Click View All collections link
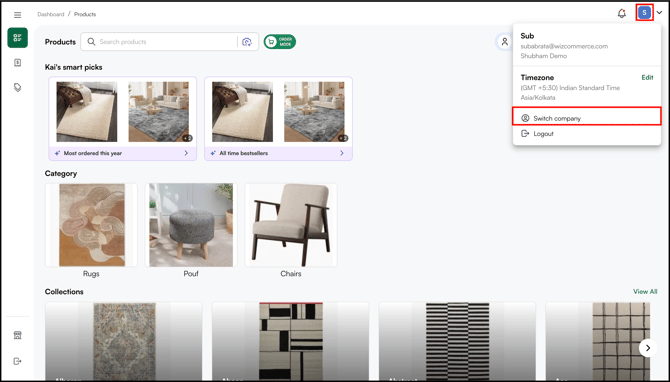Screen dimensions: 670x382 pyautogui.click(x=645, y=291)
